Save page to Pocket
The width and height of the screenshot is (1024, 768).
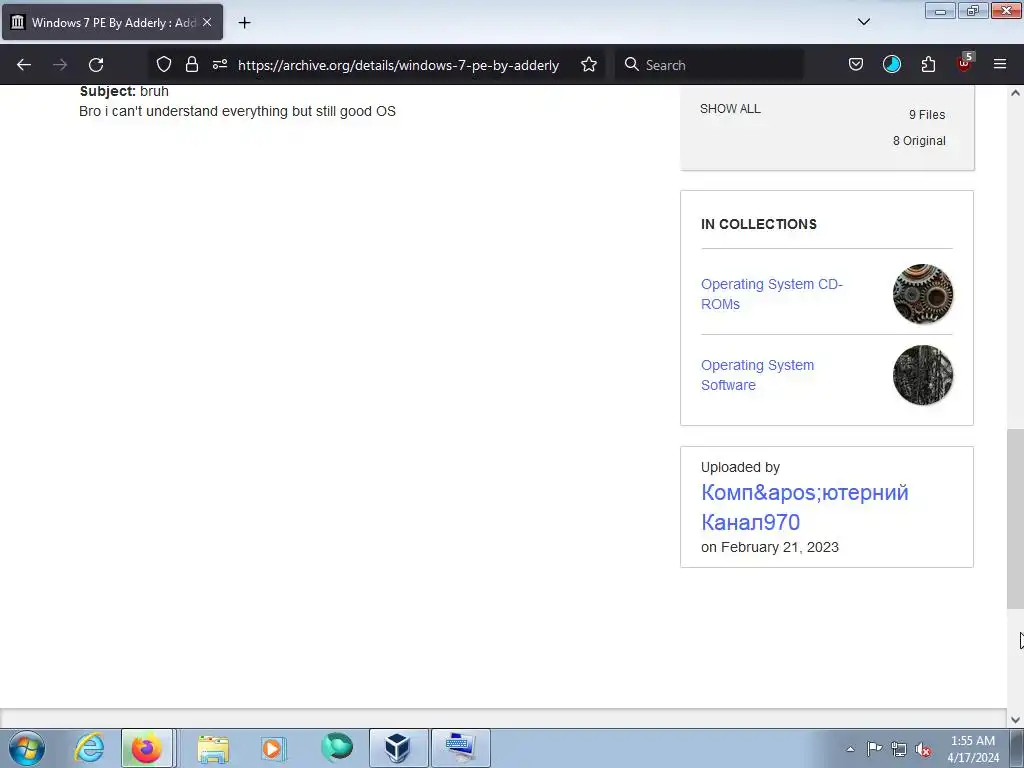(x=856, y=65)
